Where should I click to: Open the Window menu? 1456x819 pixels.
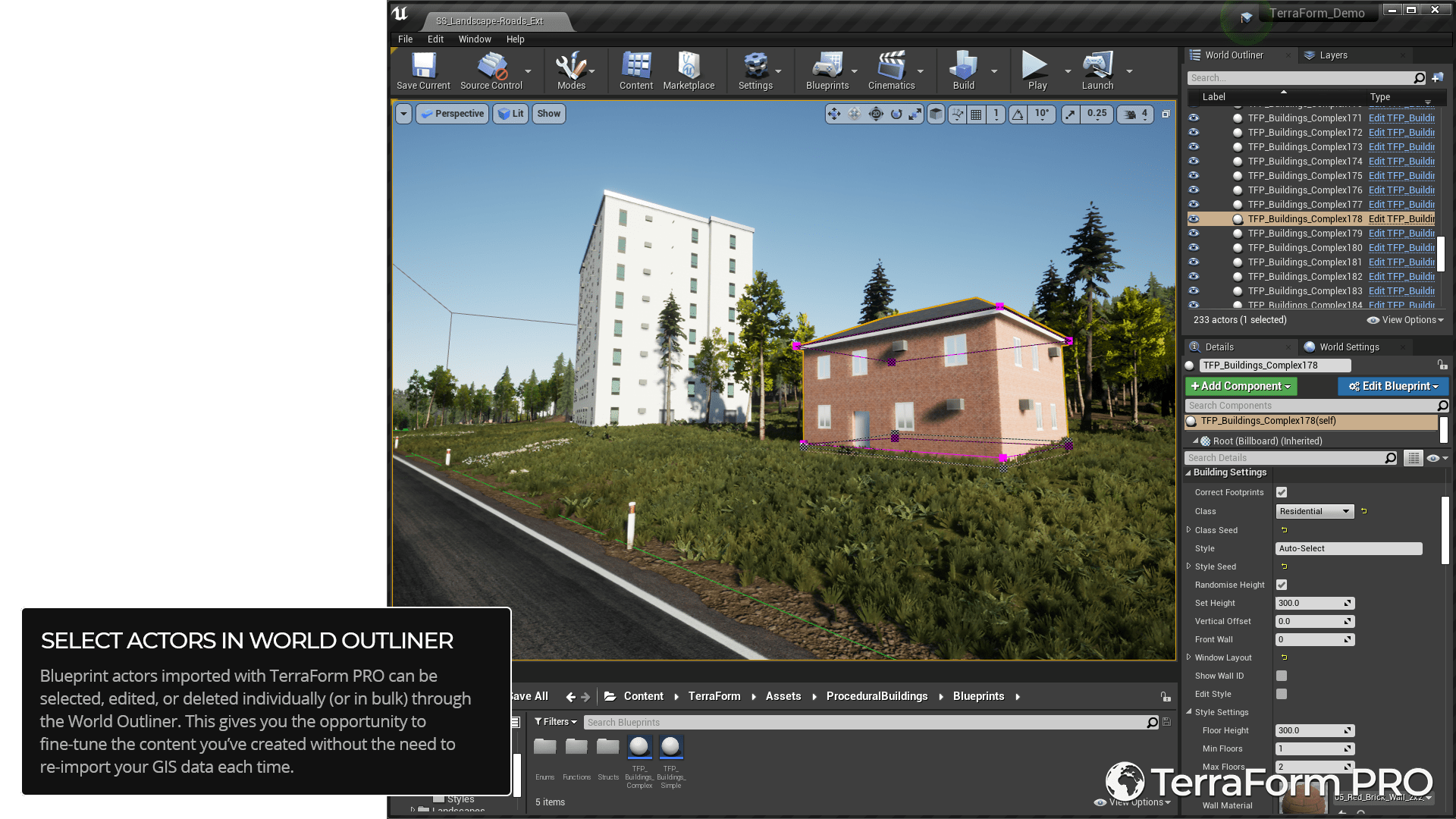(475, 39)
